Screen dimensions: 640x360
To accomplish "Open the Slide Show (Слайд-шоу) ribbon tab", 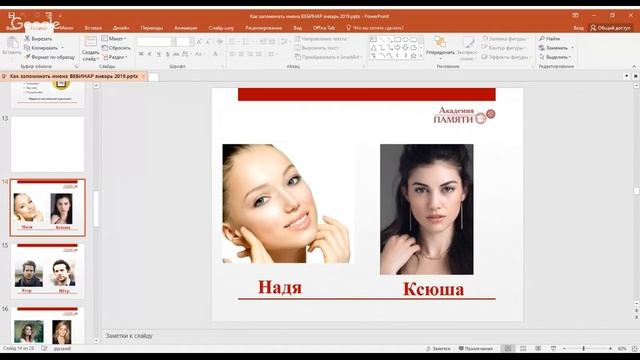I will click(221, 28).
